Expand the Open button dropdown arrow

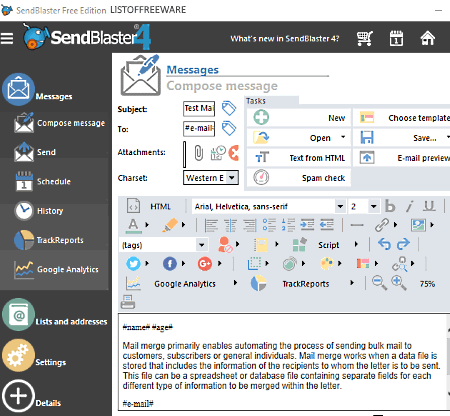pos(343,137)
